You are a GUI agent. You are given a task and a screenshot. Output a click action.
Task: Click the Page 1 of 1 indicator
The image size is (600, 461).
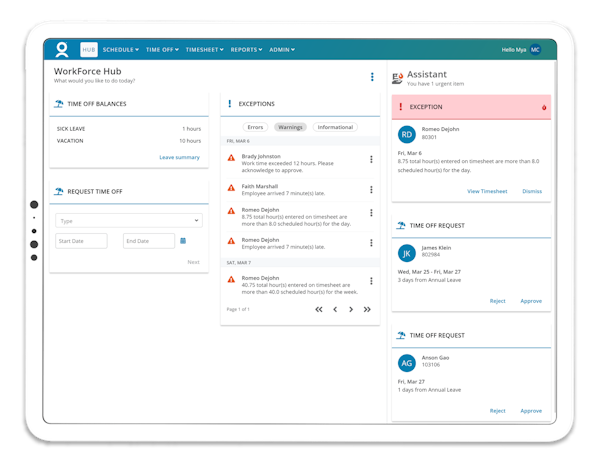click(x=238, y=309)
